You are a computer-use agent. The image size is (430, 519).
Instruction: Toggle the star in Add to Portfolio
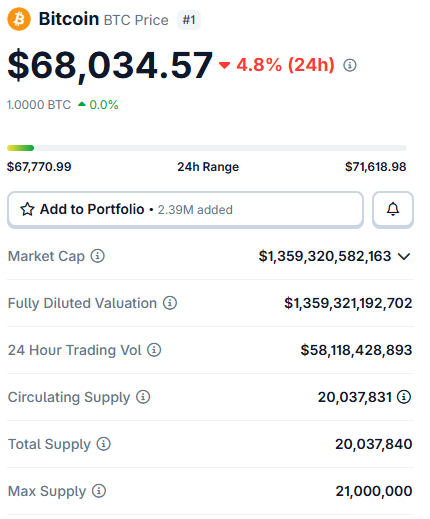[27, 209]
